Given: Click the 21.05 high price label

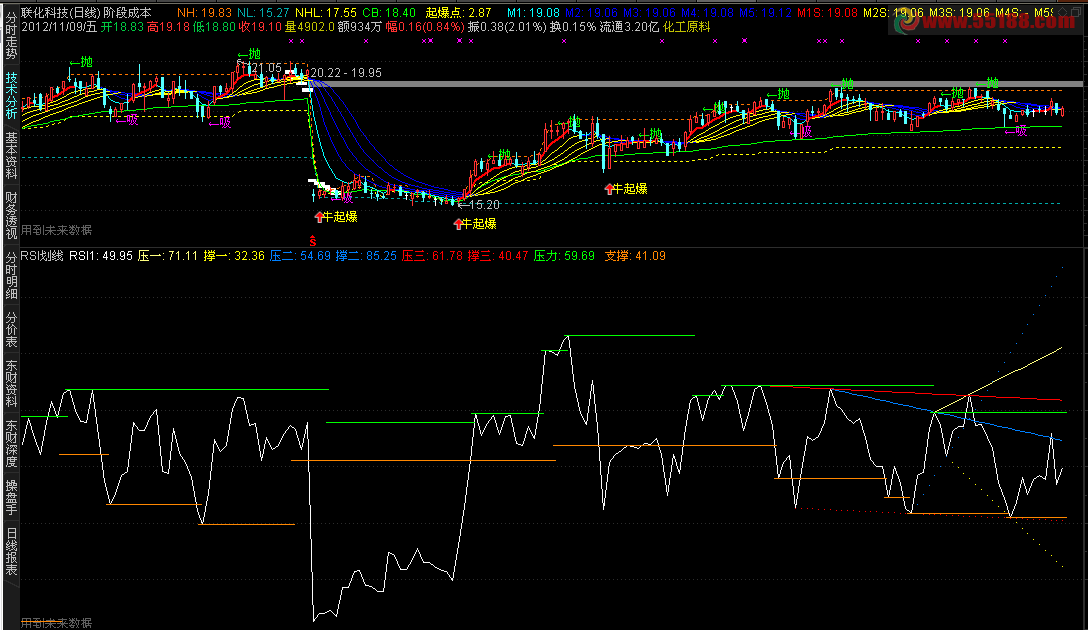Looking at the screenshot, I should pyautogui.click(x=265, y=68).
